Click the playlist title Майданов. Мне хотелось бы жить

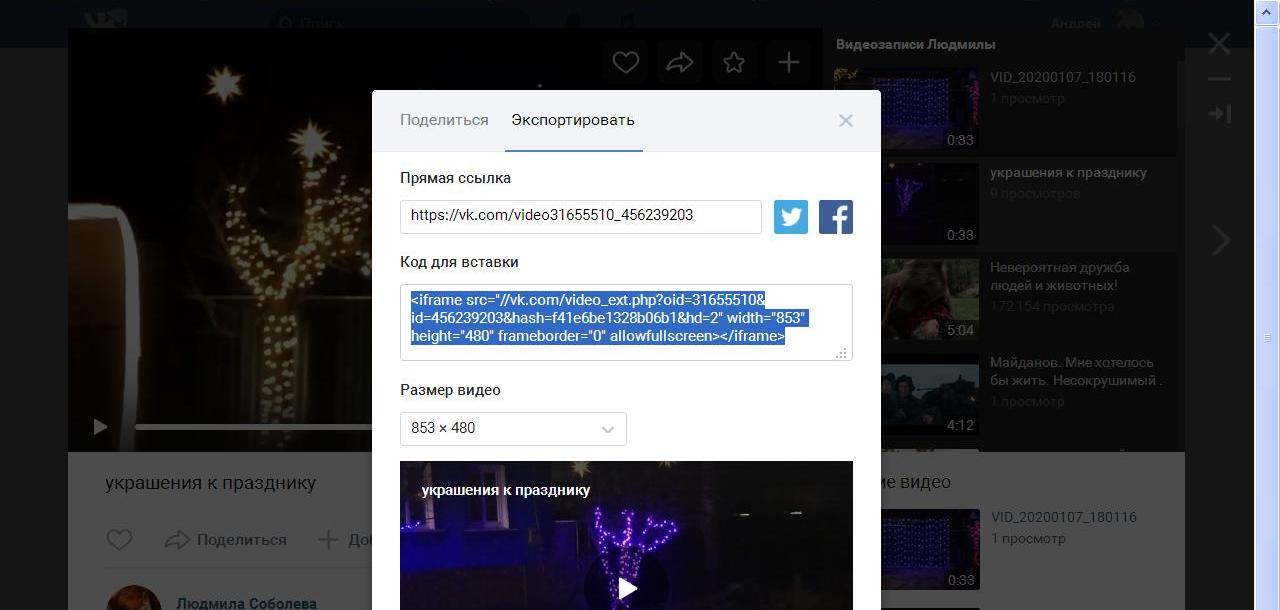(1076, 371)
